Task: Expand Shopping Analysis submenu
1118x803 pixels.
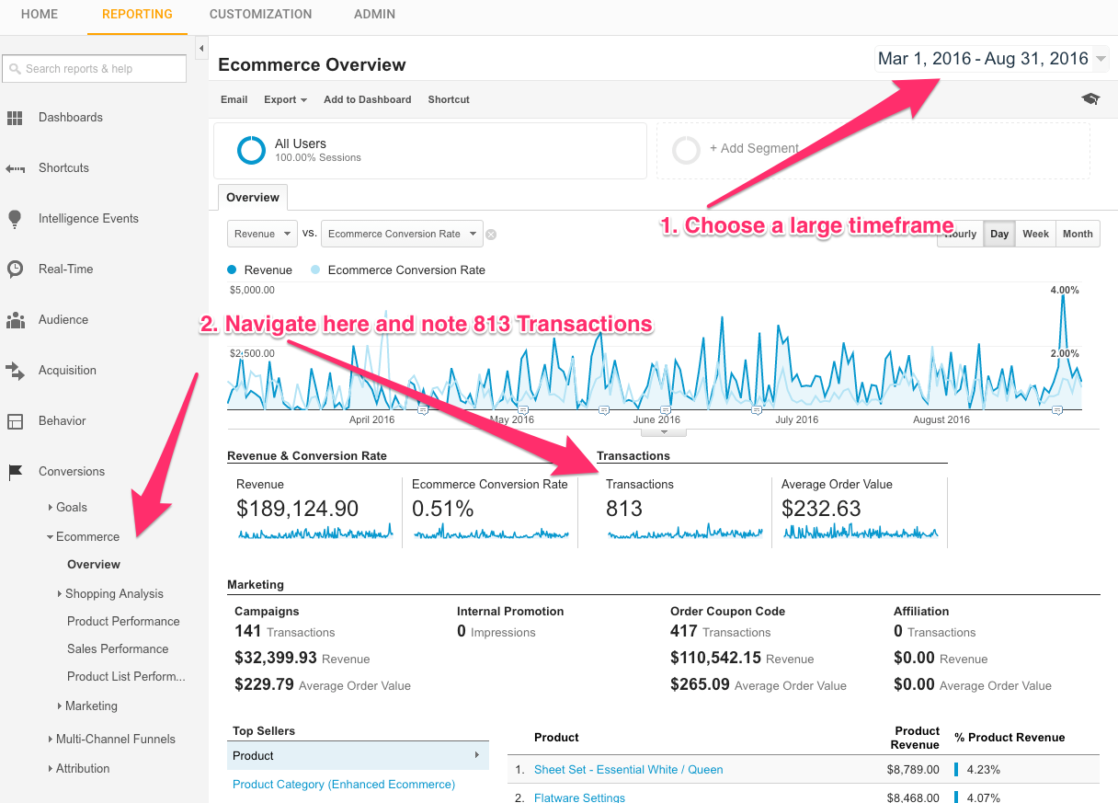Action: [59, 593]
